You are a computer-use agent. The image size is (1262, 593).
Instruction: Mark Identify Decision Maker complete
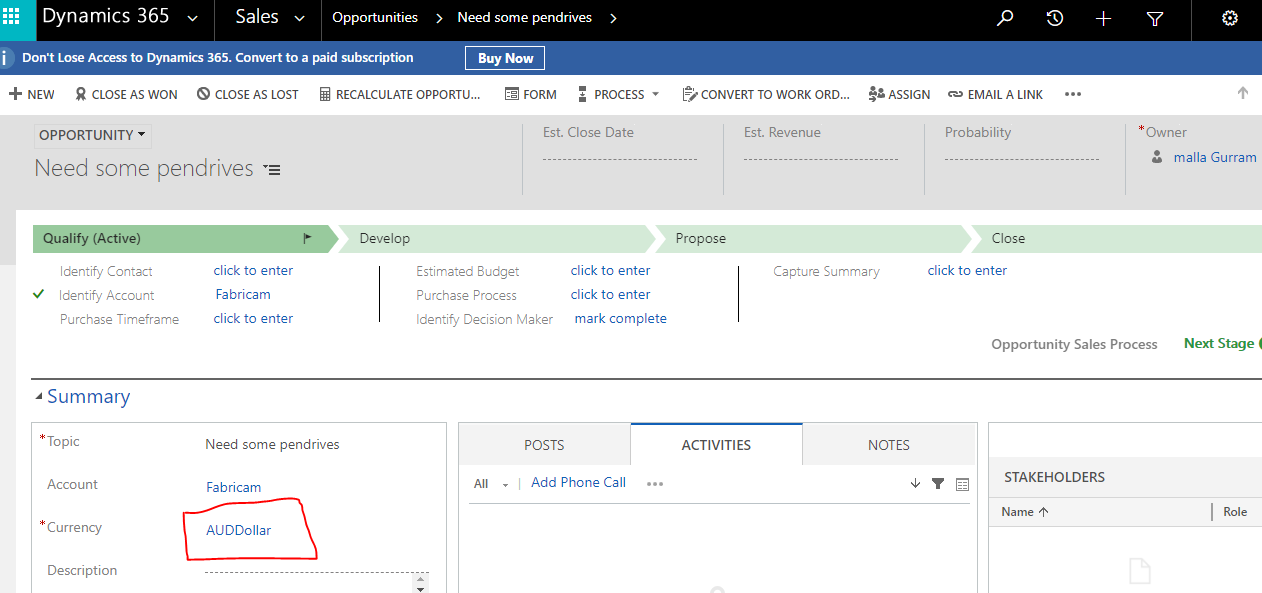[x=620, y=318]
